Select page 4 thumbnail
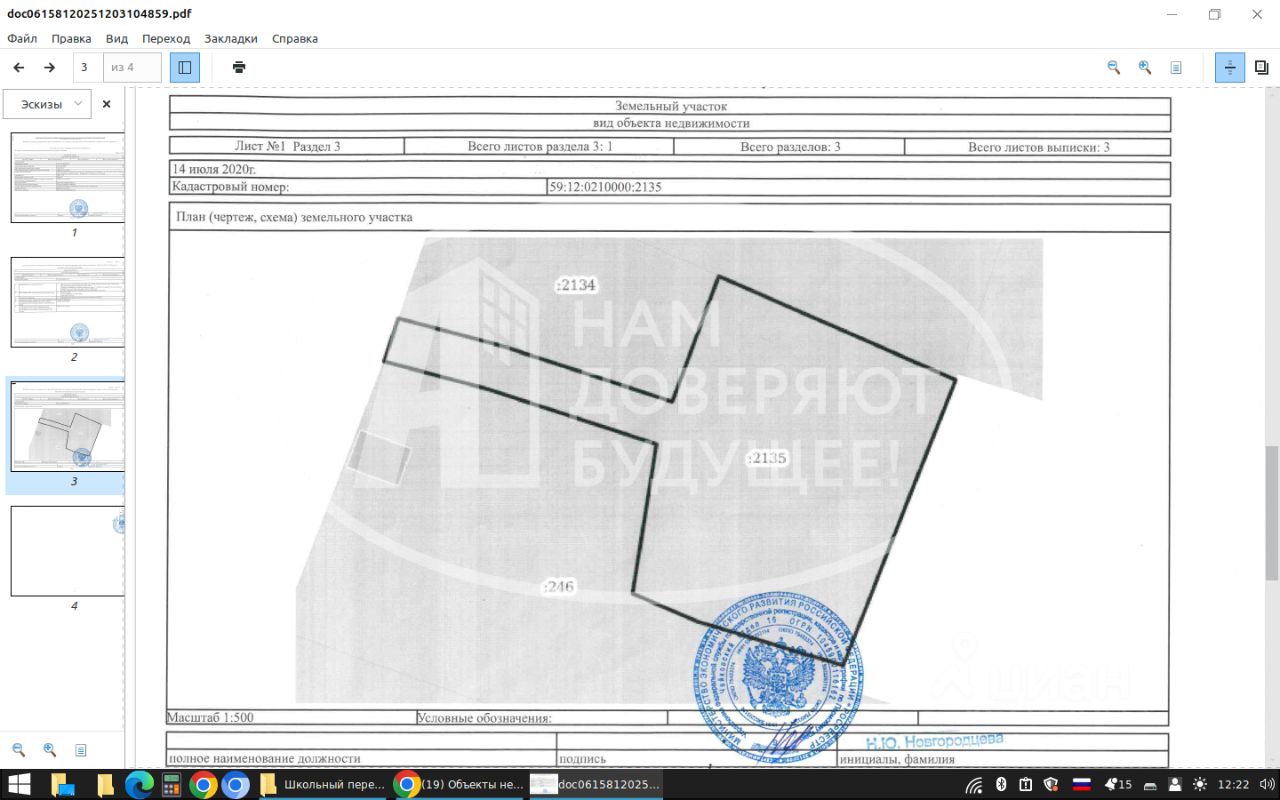Screen dimensions: 1280x800 click(x=68, y=551)
